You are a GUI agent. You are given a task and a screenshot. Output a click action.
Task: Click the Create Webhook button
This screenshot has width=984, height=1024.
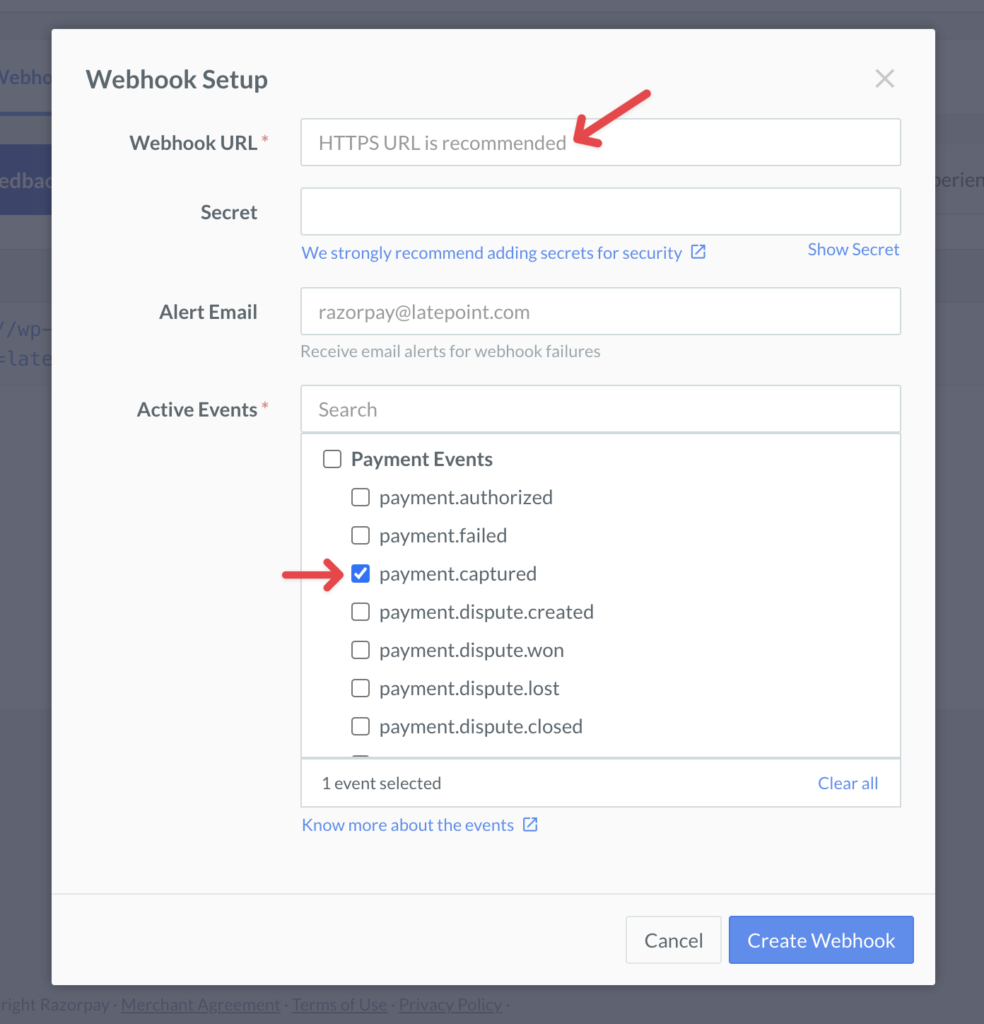coord(820,940)
